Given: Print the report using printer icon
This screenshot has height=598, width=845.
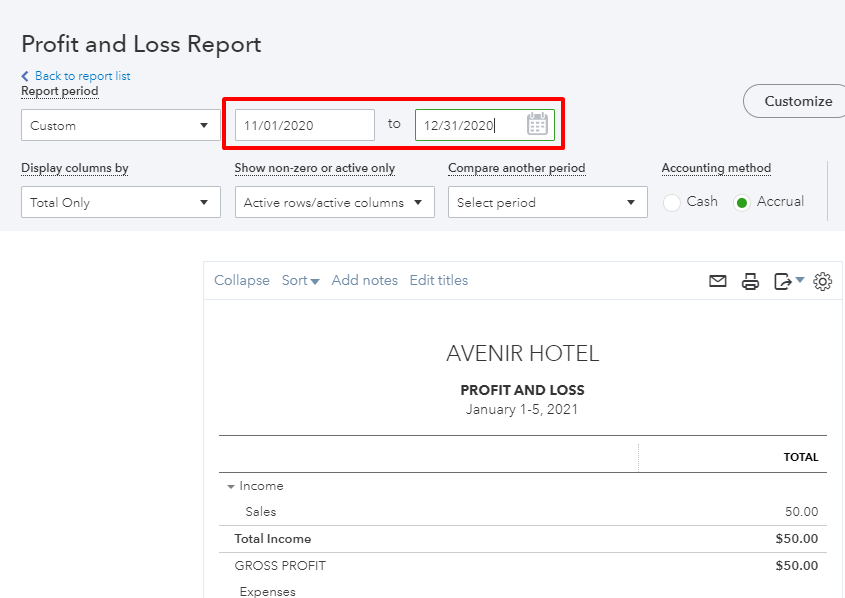Looking at the screenshot, I should coord(750,282).
